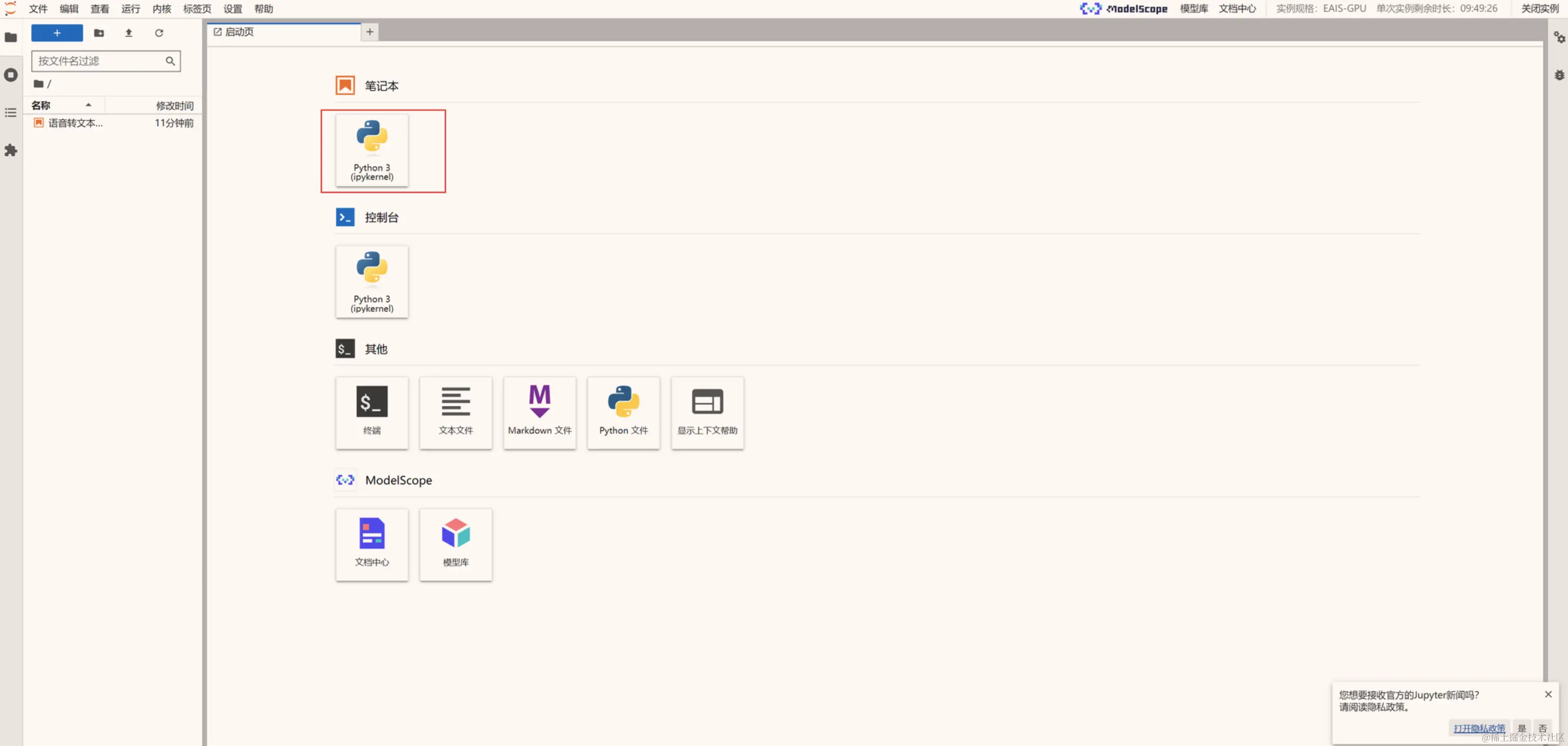Open Python 3 notebook launcher card
Image resolution: width=1568 pixels, height=746 pixels.
click(x=372, y=150)
